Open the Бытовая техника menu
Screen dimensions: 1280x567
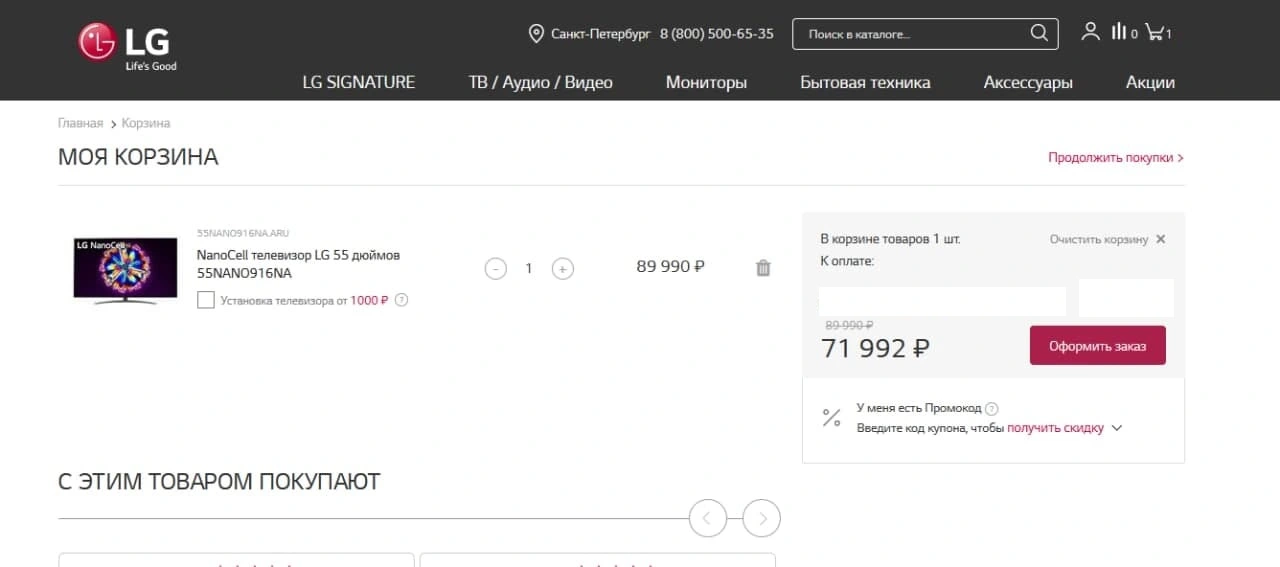[x=865, y=82]
